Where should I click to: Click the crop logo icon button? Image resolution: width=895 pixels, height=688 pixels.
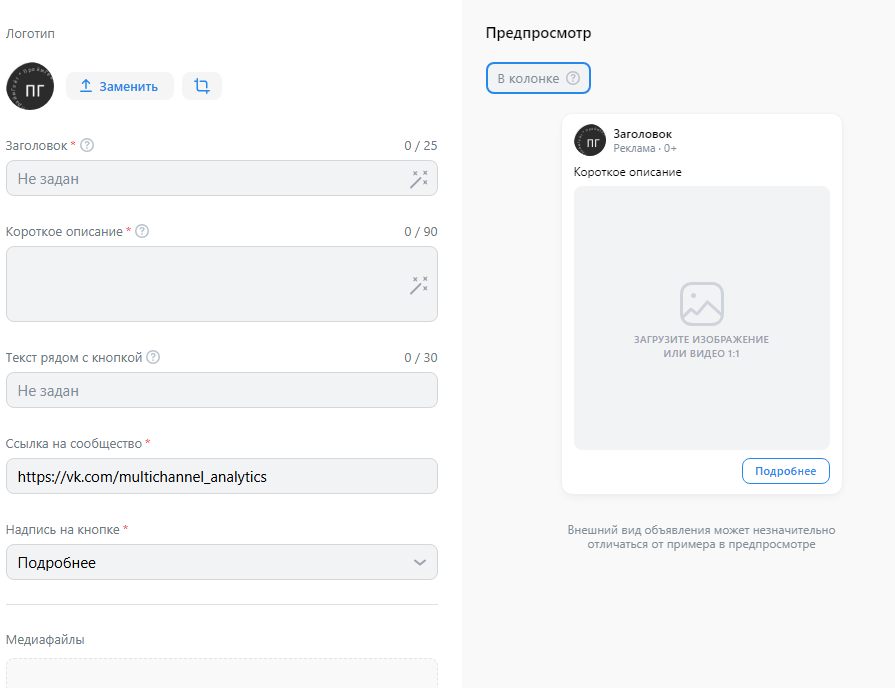tap(201, 86)
